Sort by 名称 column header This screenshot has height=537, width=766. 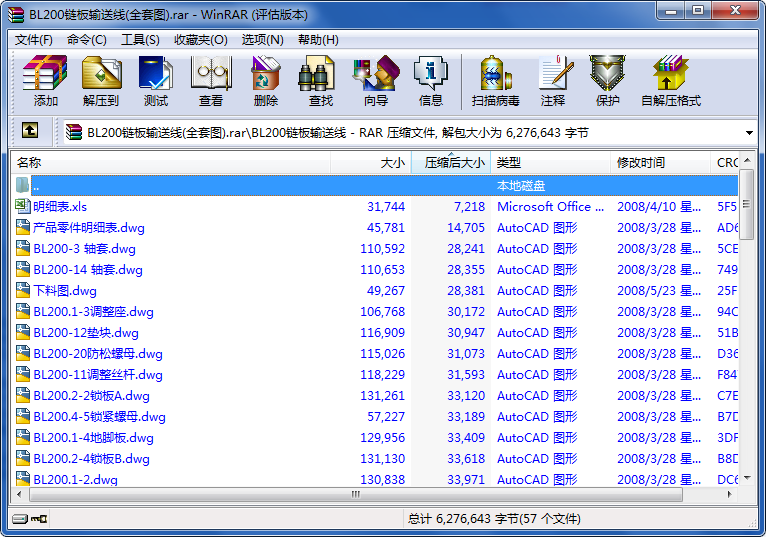[170, 163]
